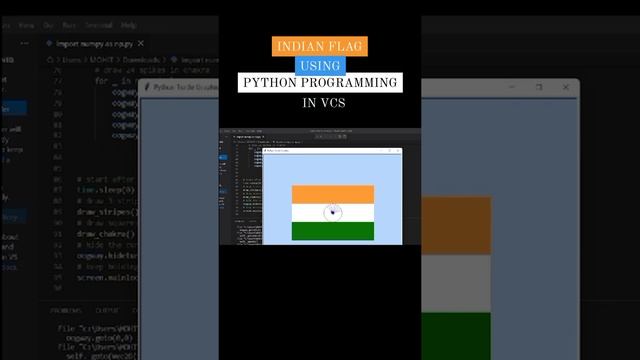This screenshot has width=640, height=360.
Task: Close the Python Turtle Graphics window
Action: pyautogui.click(x=566, y=87)
